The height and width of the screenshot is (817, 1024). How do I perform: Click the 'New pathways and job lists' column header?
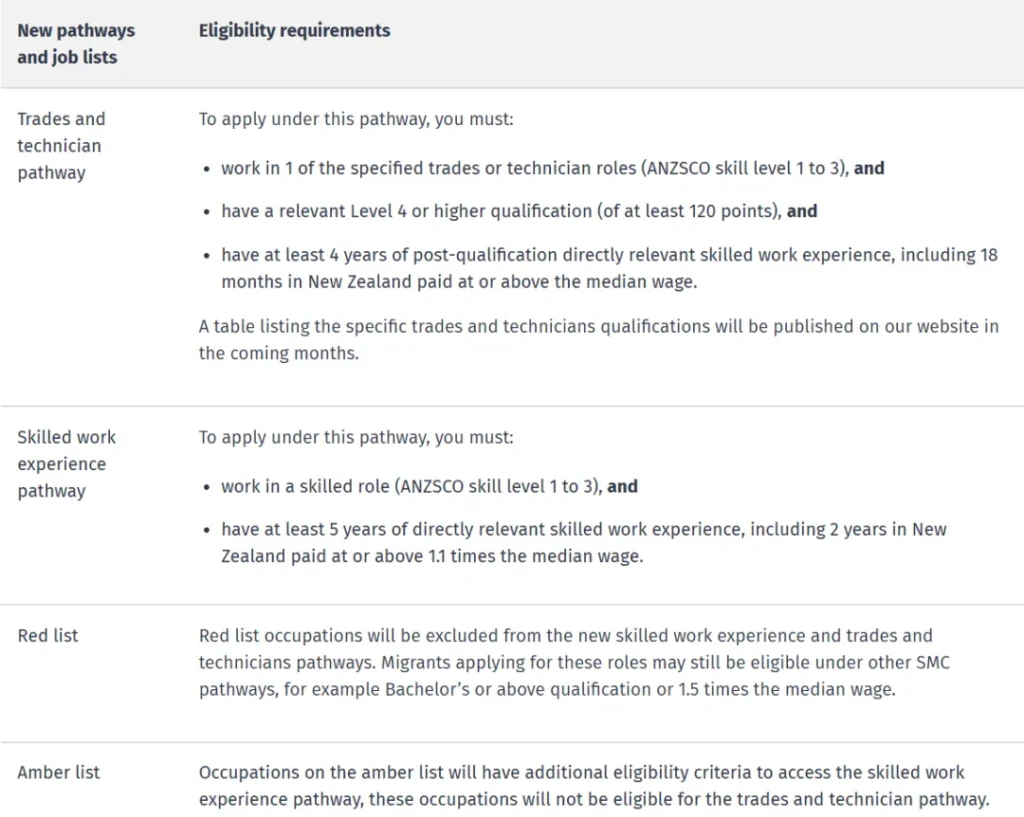coord(76,44)
